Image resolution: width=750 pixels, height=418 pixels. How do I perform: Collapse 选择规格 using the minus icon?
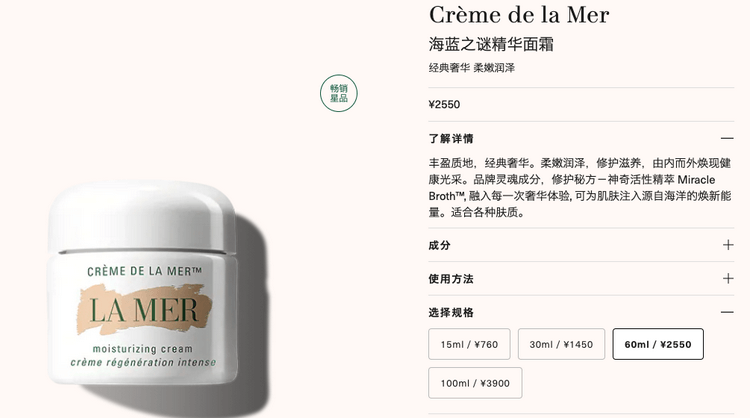pos(727,312)
